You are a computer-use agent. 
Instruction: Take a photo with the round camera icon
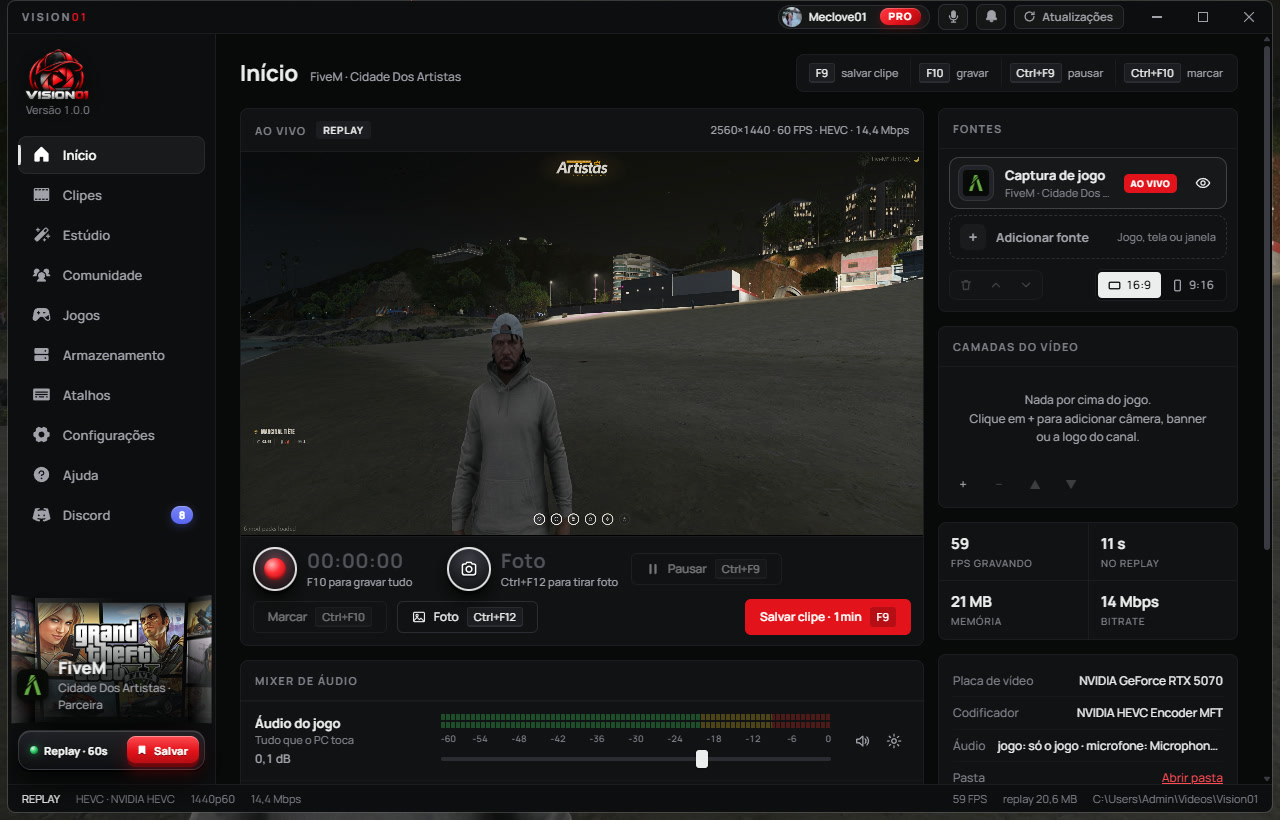(x=469, y=569)
